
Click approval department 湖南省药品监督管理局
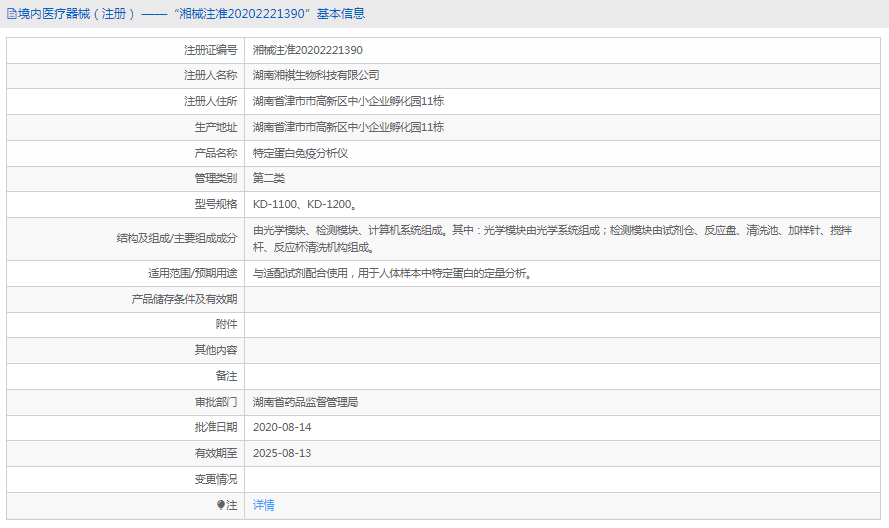[x=305, y=402]
